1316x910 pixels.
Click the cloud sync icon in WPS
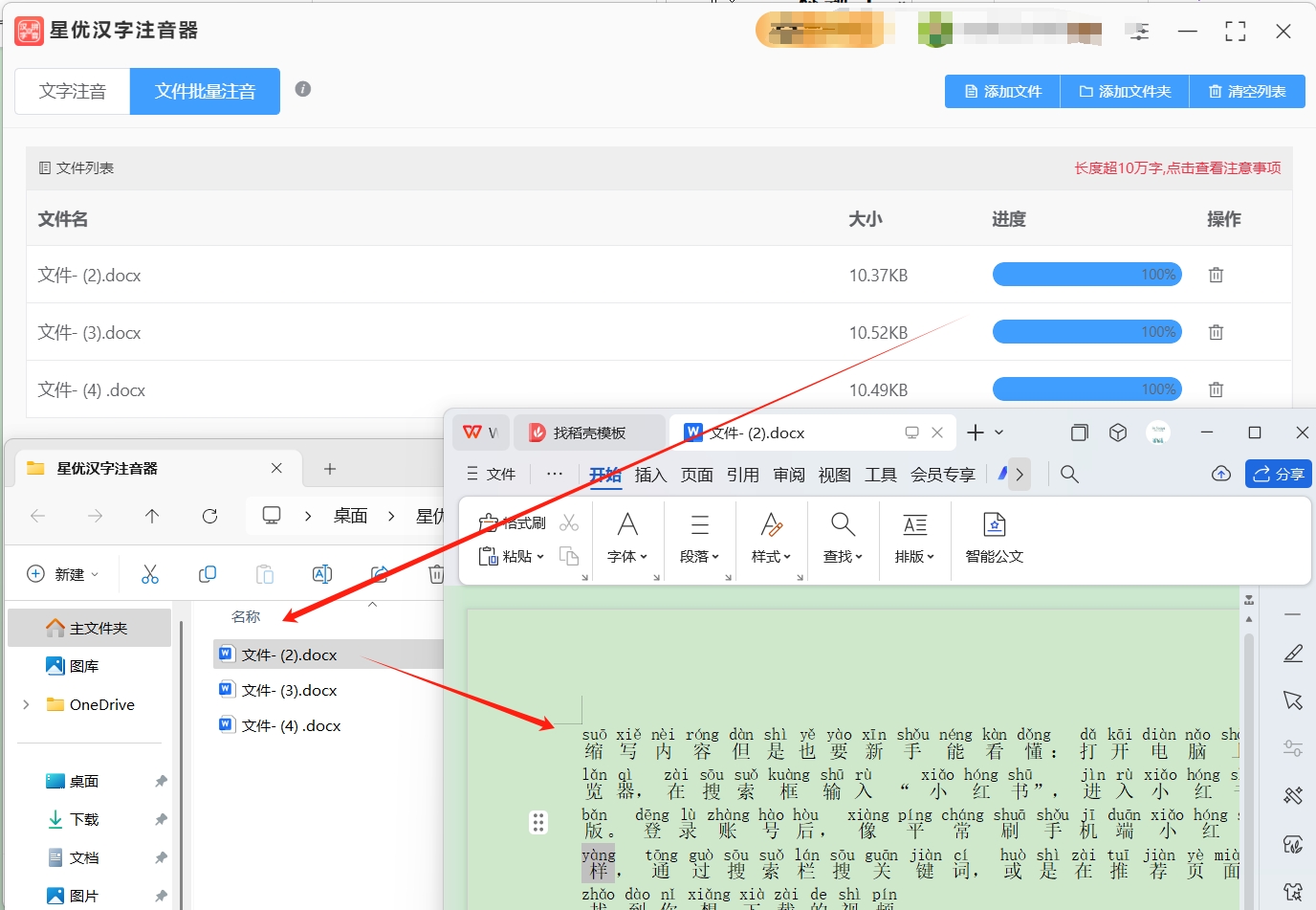tap(1221, 474)
